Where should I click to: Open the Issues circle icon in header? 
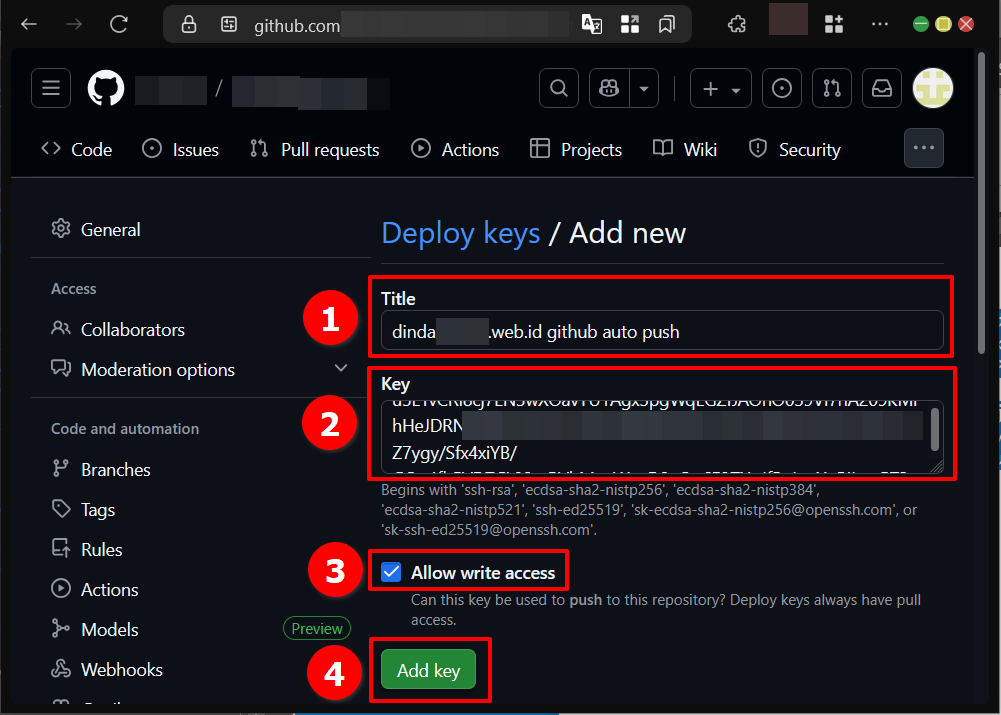782,88
